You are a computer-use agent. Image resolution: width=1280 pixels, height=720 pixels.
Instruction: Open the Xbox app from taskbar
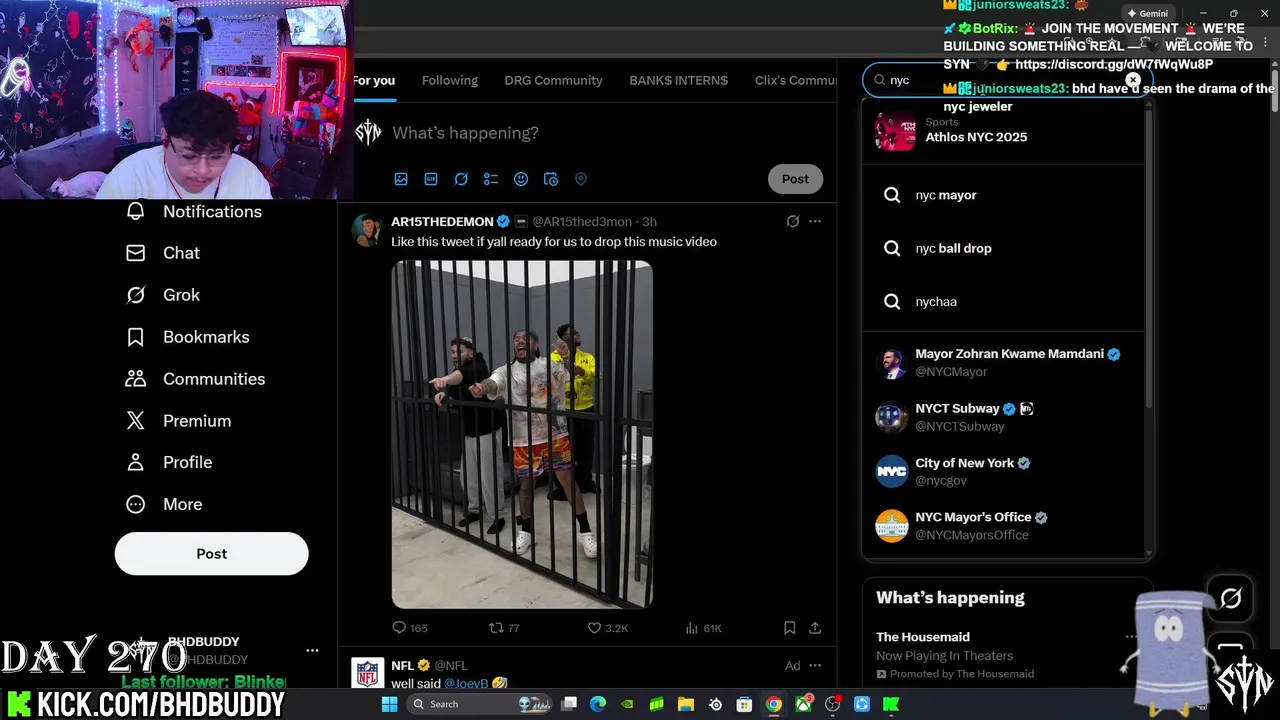(803, 705)
